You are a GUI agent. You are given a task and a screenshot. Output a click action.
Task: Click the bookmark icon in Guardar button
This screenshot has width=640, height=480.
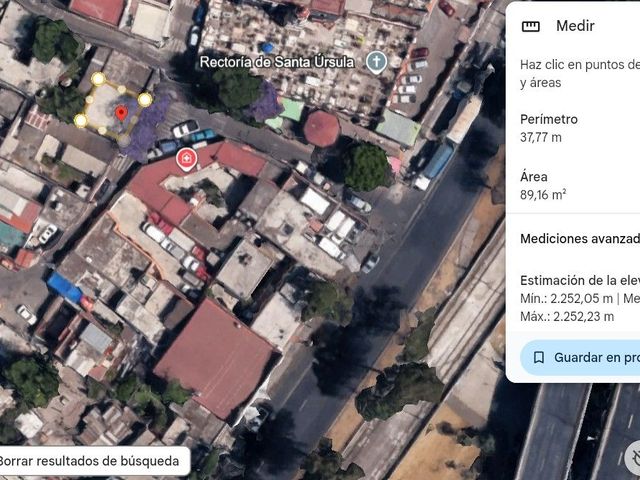(539, 358)
